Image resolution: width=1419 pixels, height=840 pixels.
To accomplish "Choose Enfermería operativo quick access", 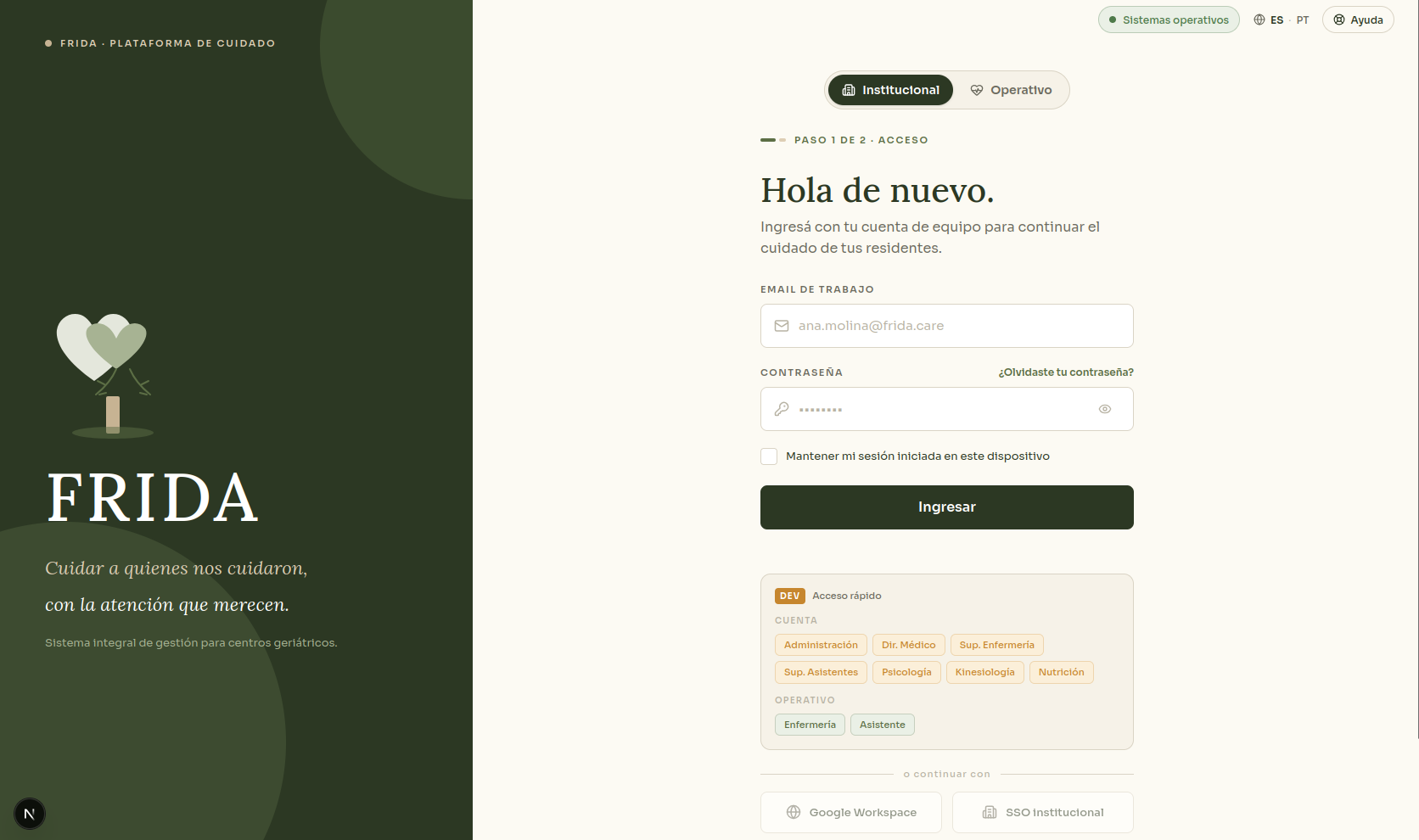I will [x=810, y=725].
